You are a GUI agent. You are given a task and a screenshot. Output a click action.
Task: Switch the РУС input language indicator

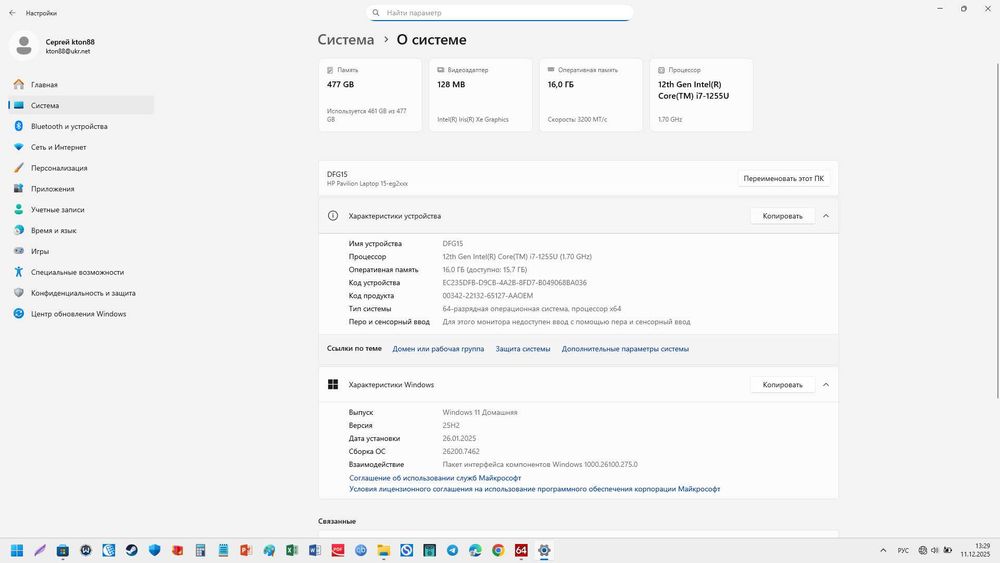(903, 550)
